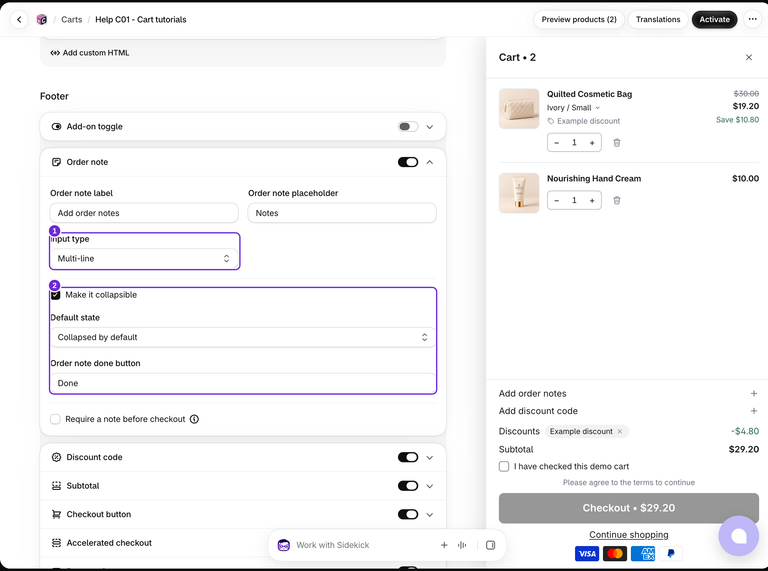Image resolution: width=768 pixels, height=571 pixels.
Task: Edit the Order note placeholder field
Action: pyautogui.click(x=342, y=213)
